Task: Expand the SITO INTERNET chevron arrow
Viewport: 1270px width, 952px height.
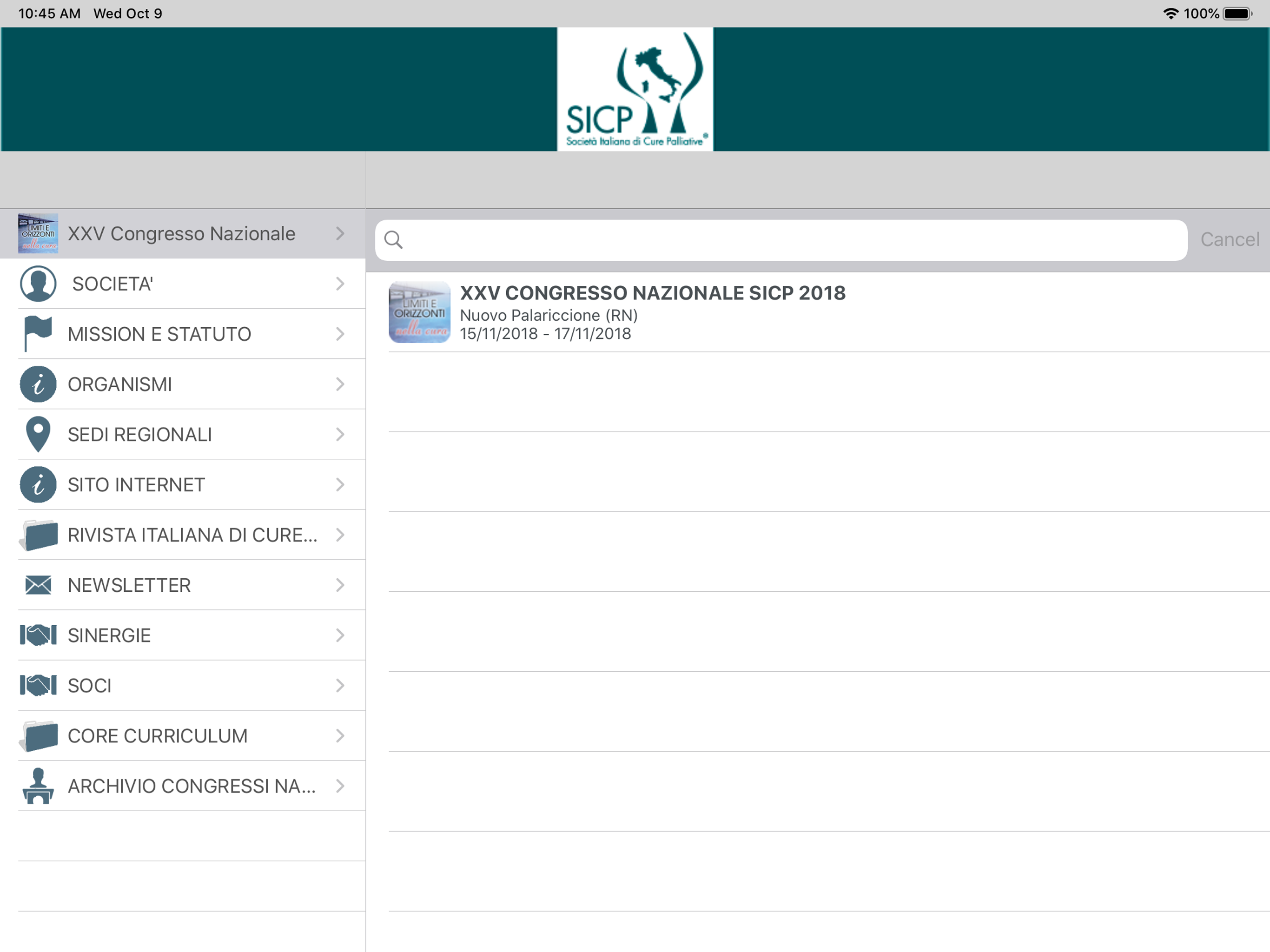Action: [x=340, y=485]
